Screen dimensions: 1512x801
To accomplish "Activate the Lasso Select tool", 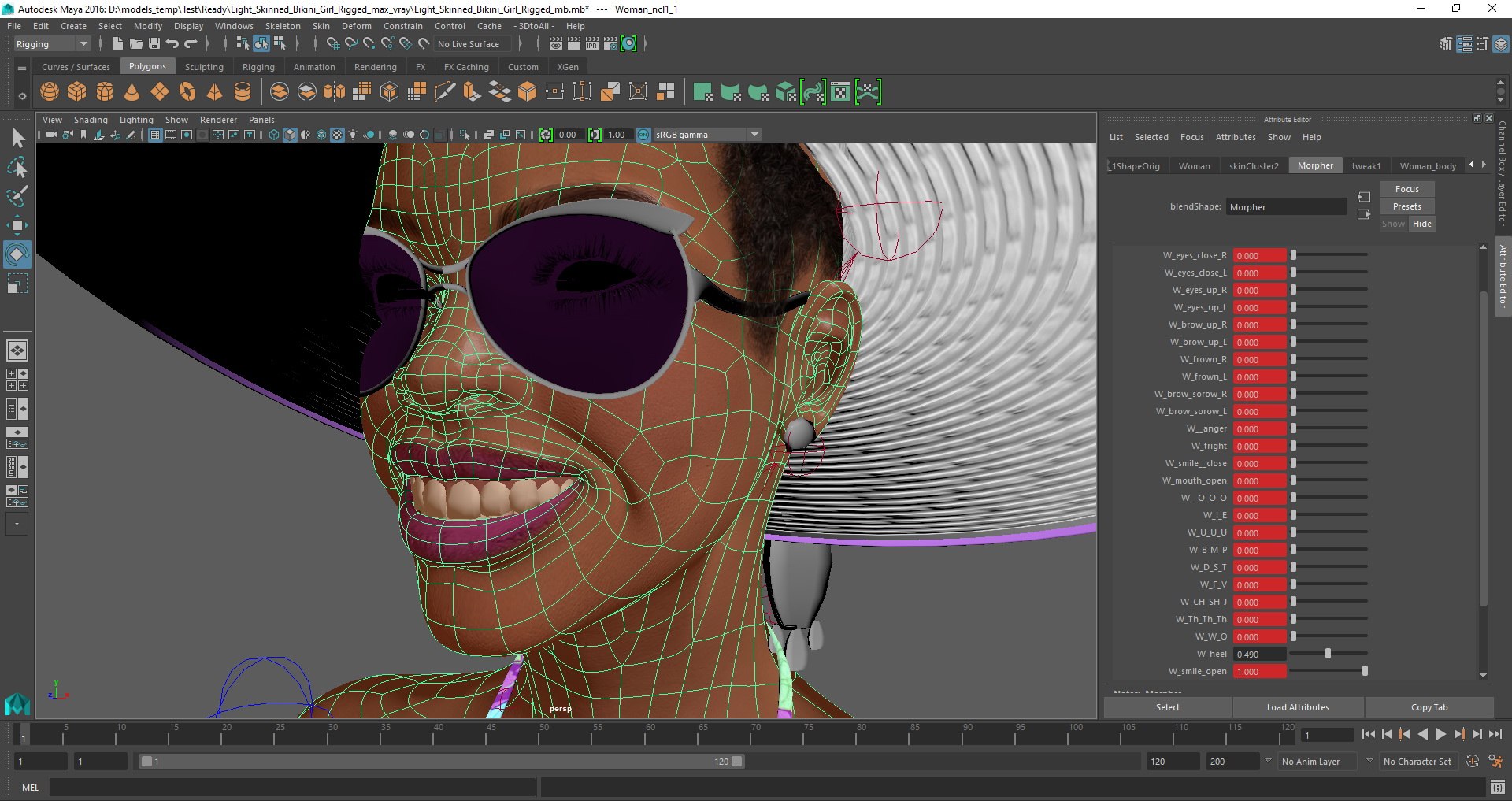I will tap(17, 167).
